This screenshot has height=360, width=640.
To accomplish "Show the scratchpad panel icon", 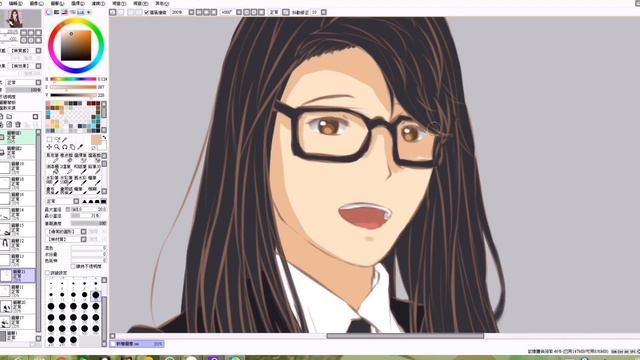I will click(x=89, y=12).
